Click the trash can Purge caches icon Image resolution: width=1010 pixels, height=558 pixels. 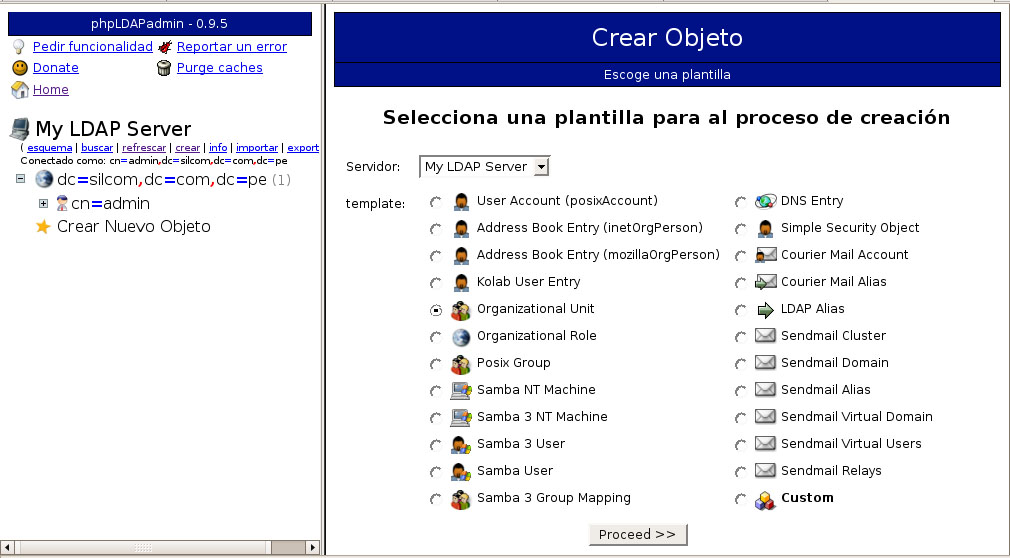(x=165, y=68)
